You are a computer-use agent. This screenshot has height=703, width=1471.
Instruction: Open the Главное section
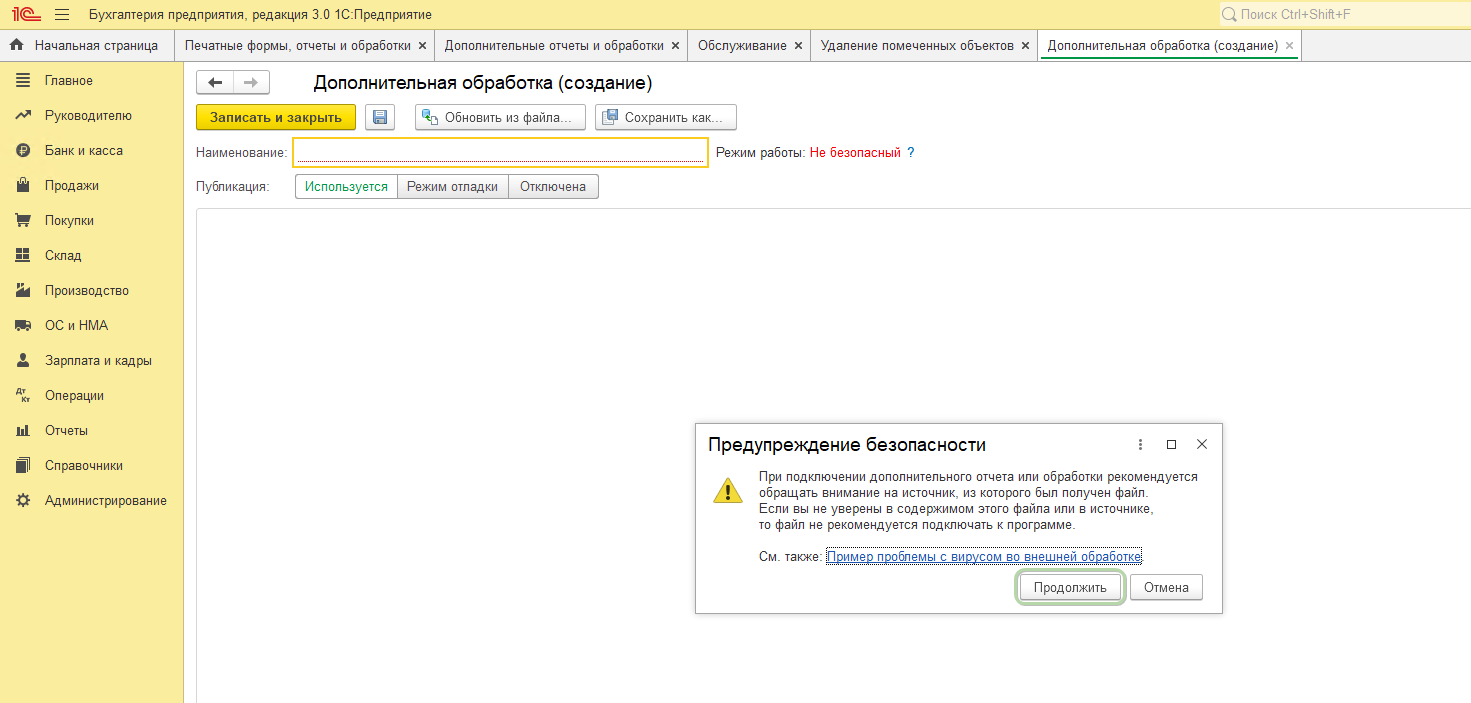coord(69,80)
